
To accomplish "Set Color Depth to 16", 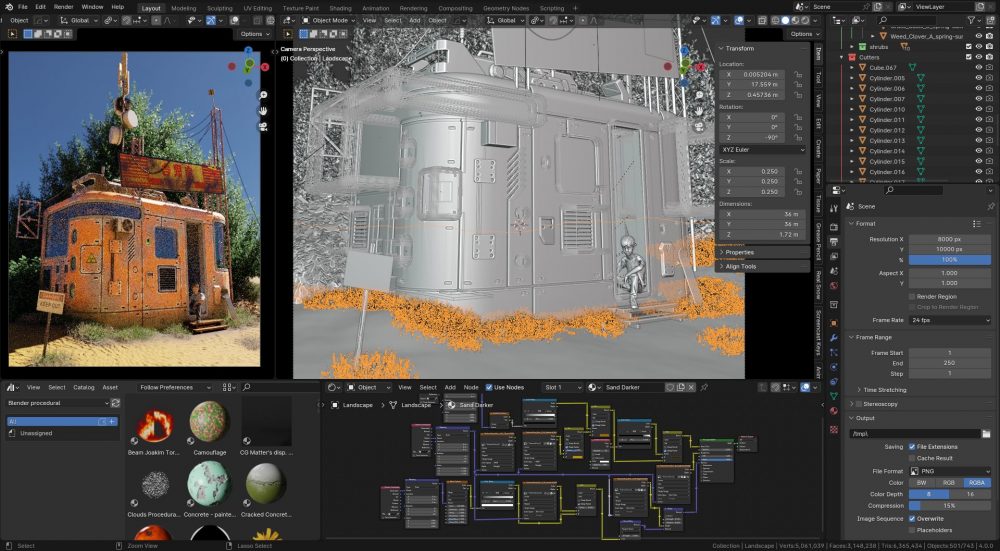I will tap(971, 494).
